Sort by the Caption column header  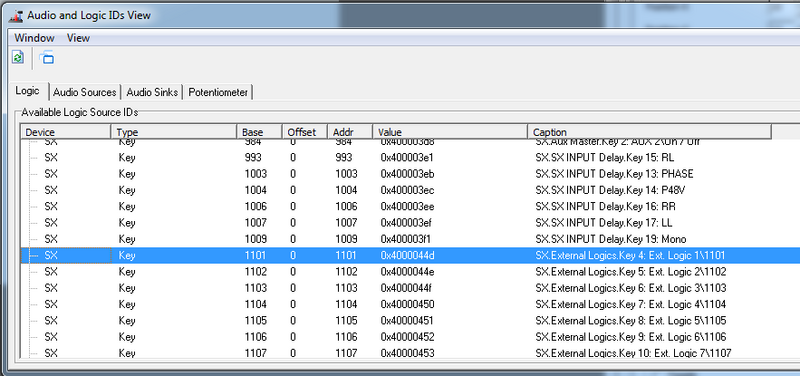click(649, 132)
